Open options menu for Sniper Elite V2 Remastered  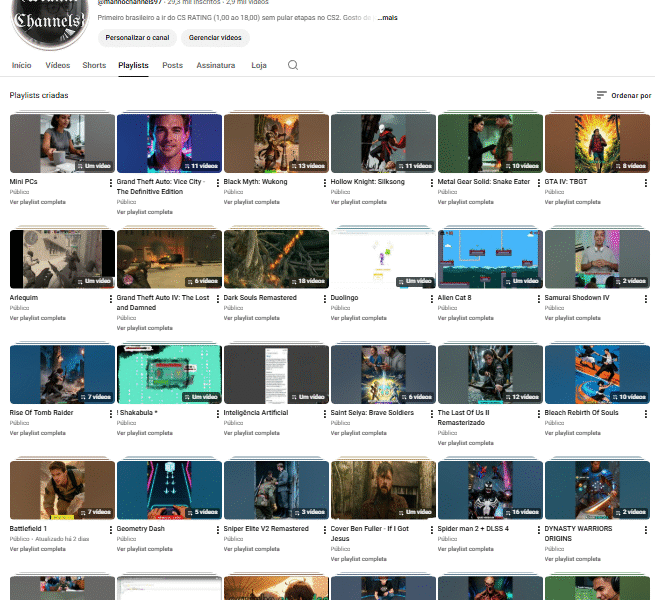pyautogui.click(x=325, y=530)
